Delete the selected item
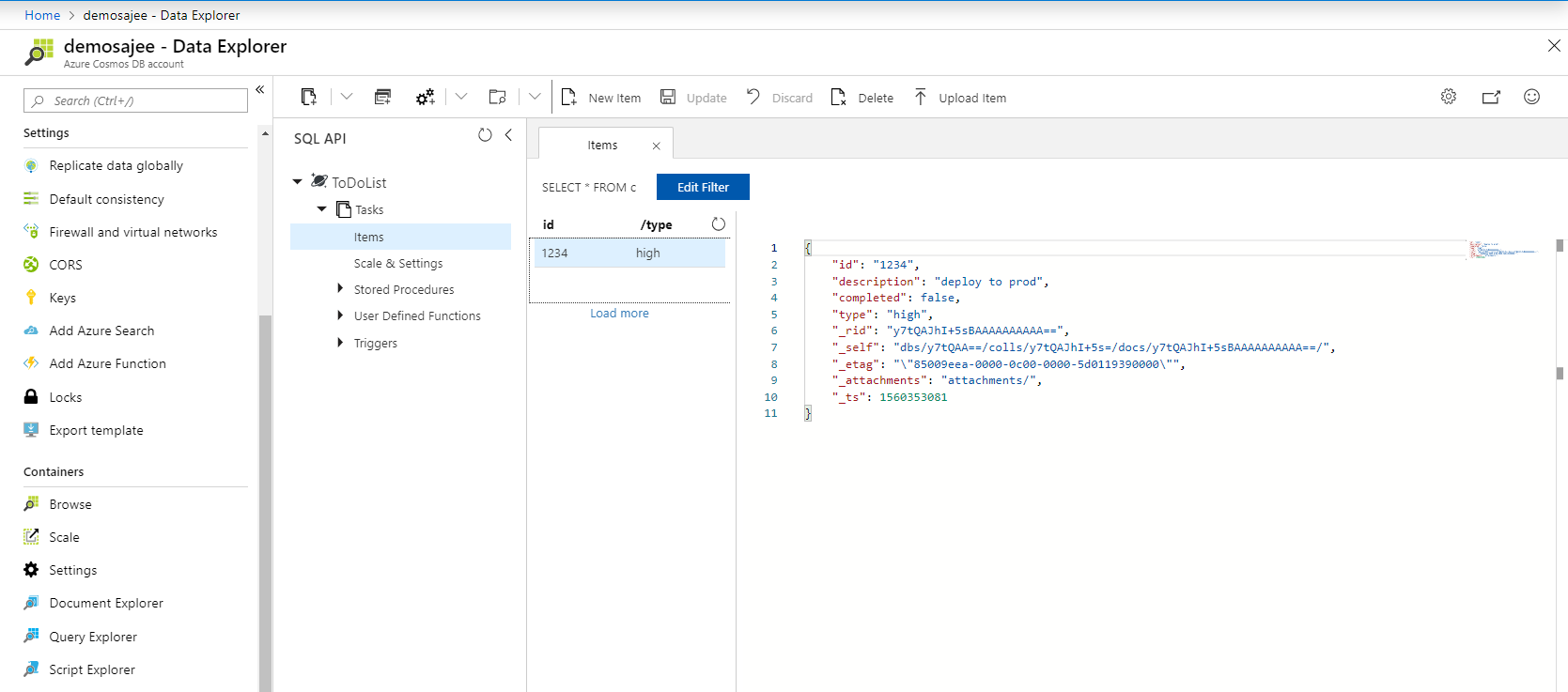1568x692 pixels. [862, 98]
